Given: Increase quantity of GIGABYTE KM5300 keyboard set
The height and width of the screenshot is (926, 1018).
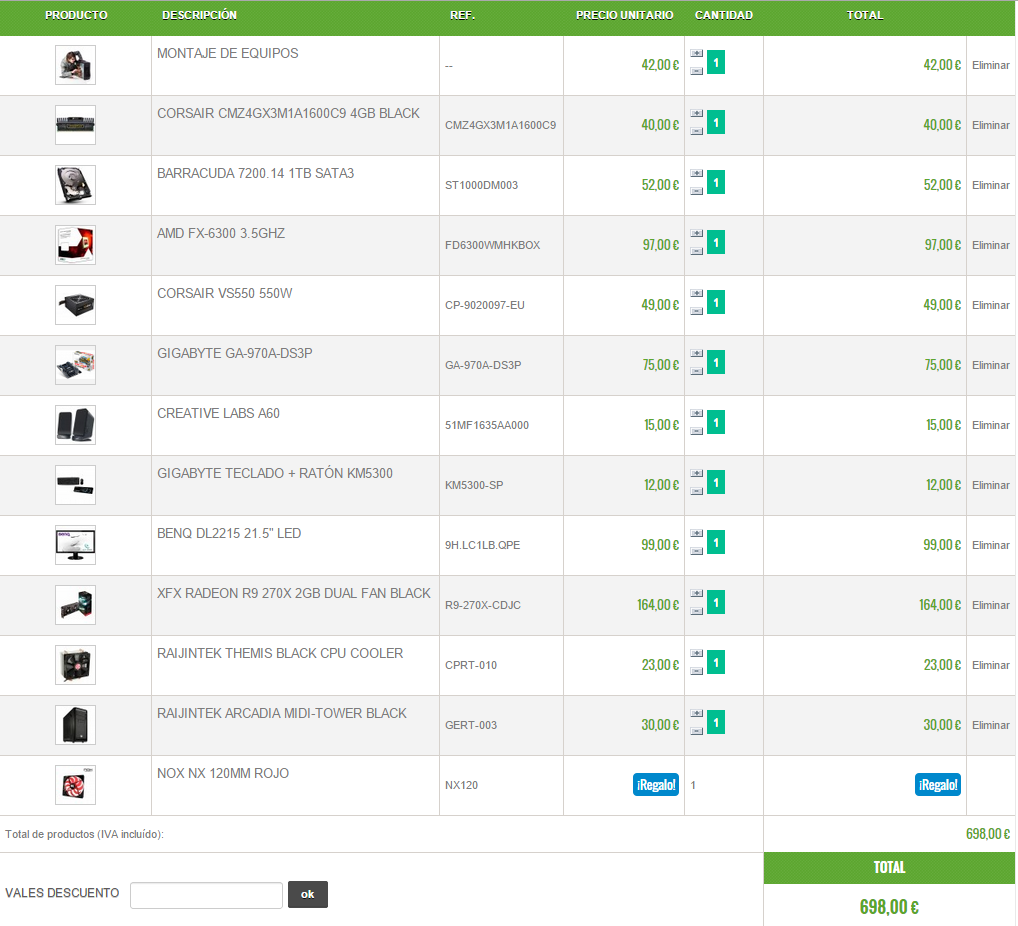Looking at the screenshot, I should click(697, 473).
